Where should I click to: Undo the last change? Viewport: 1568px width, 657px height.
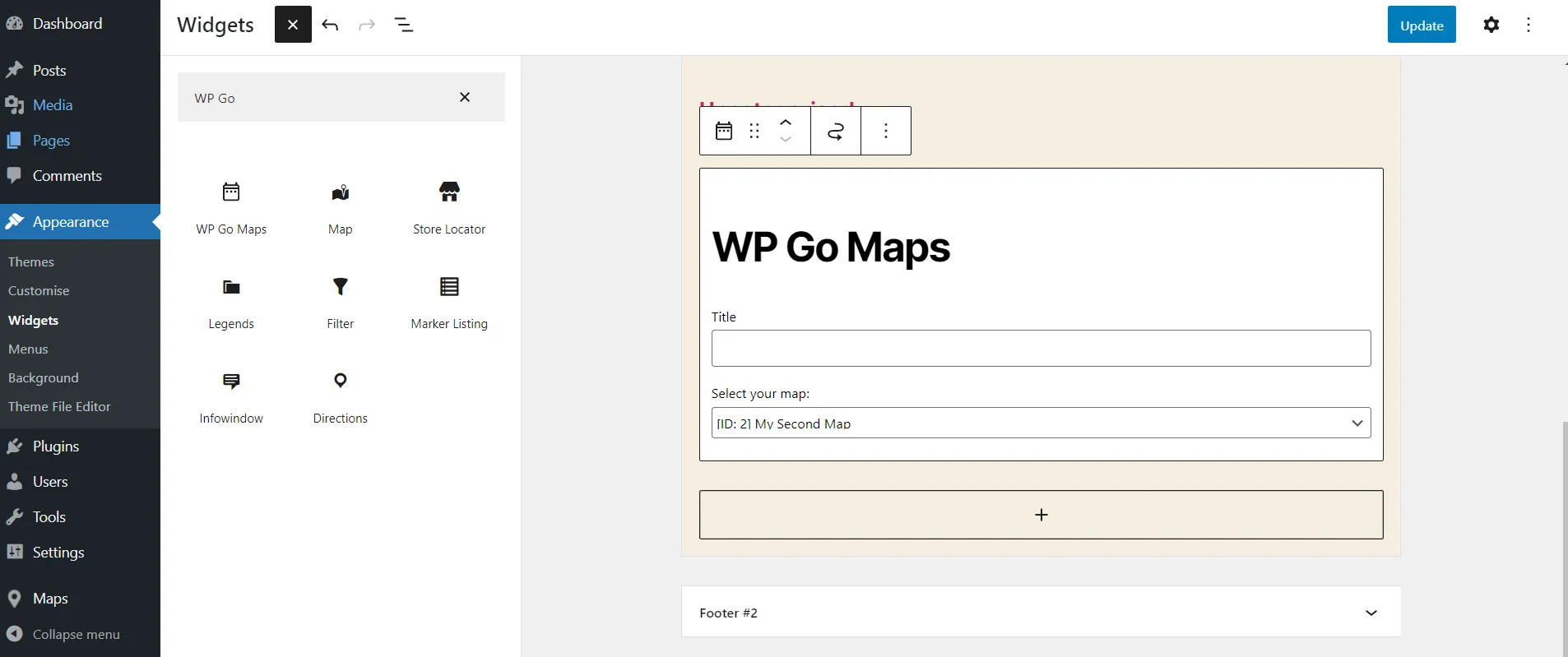coord(330,25)
